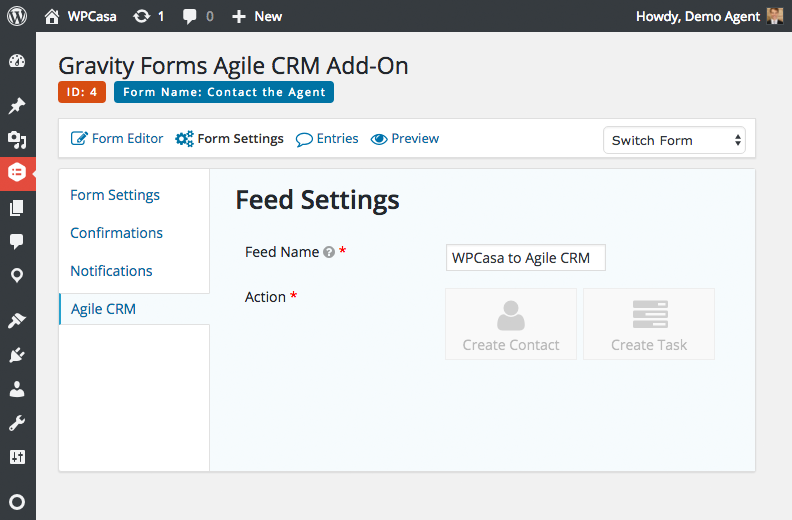Click New in the admin bar
Image resolution: width=792 pixels, height=520 pixels.
(x=268, y=17)
